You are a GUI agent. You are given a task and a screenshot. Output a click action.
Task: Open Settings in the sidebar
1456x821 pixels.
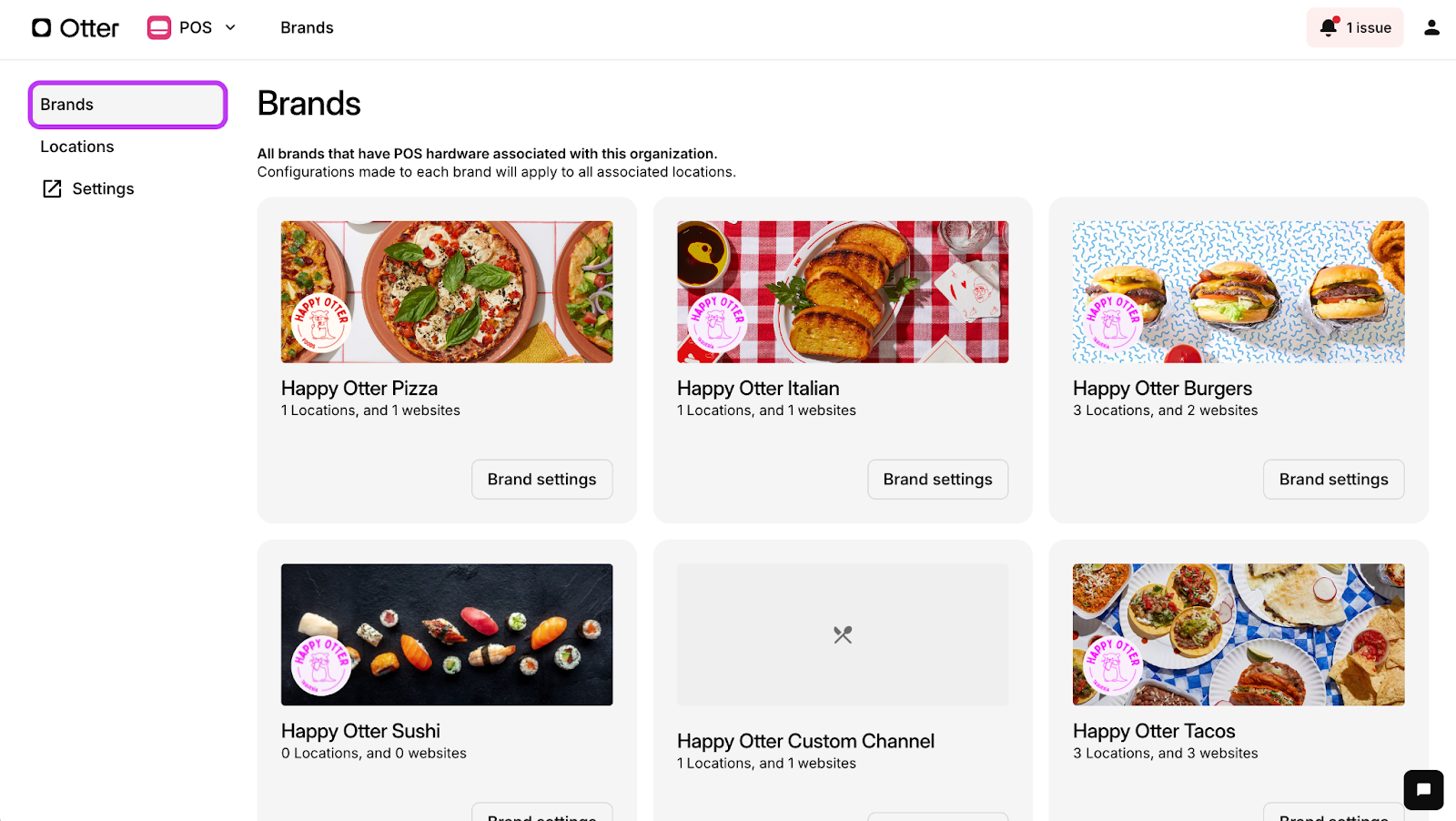click(x=103, y=188)
